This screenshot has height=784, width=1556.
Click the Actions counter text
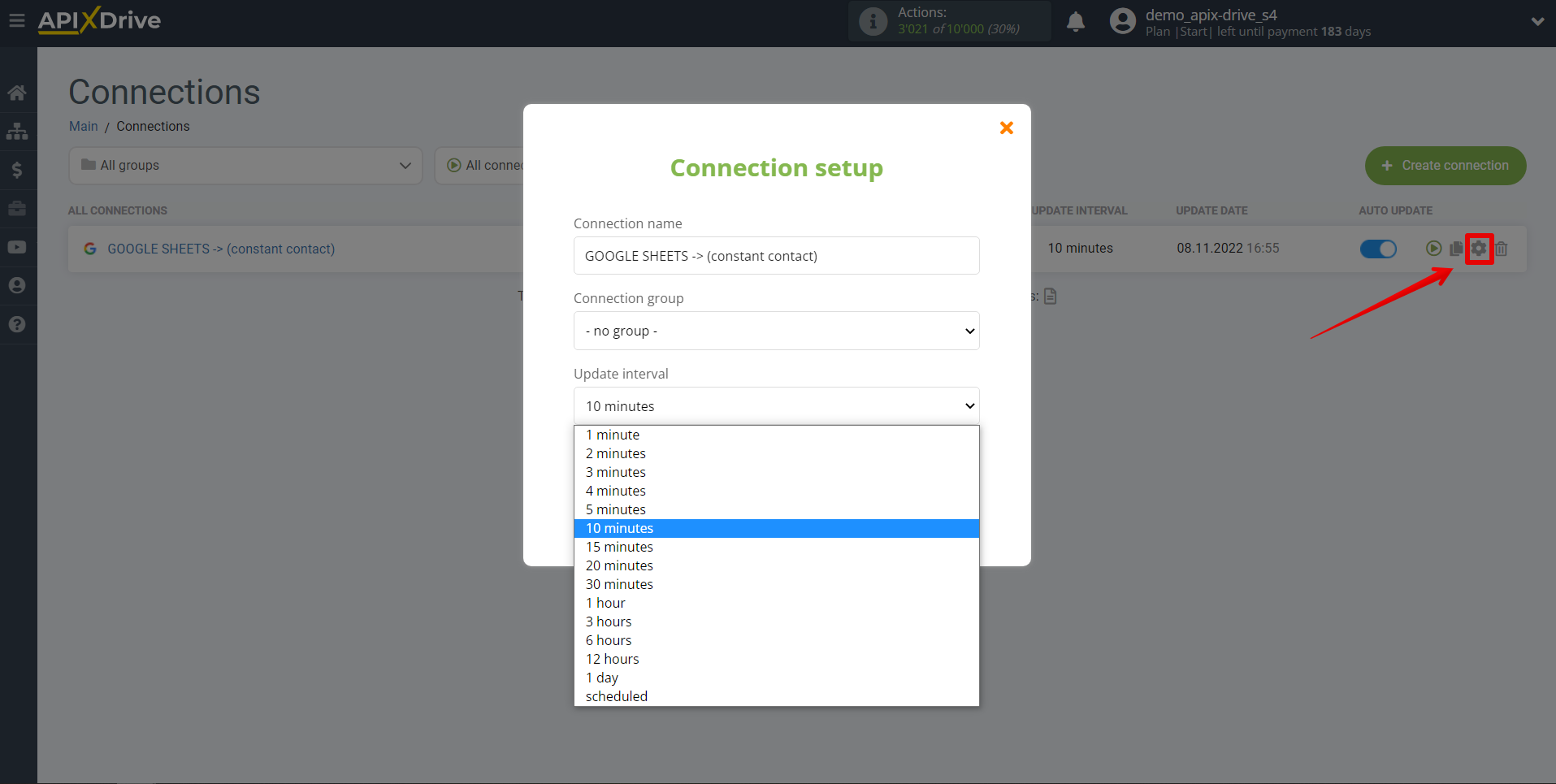click(959, 21)
